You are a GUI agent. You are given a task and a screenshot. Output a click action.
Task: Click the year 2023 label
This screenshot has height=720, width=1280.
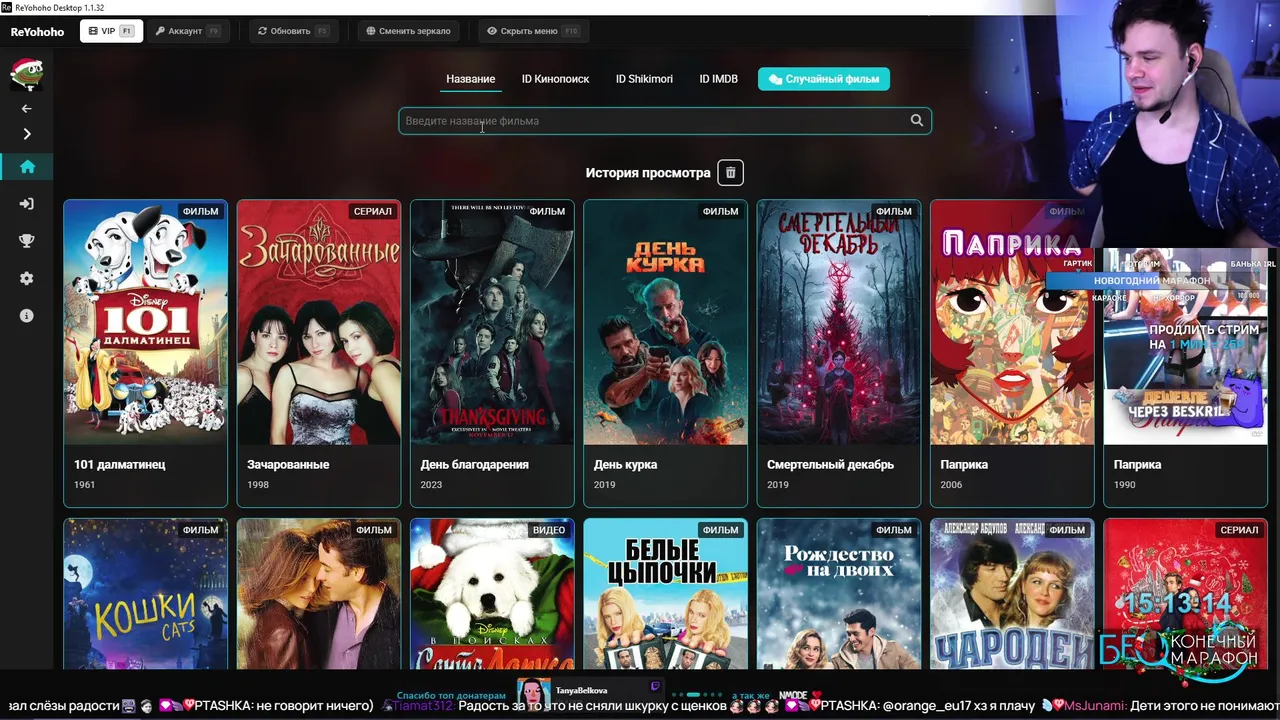[x=431, y=485]
